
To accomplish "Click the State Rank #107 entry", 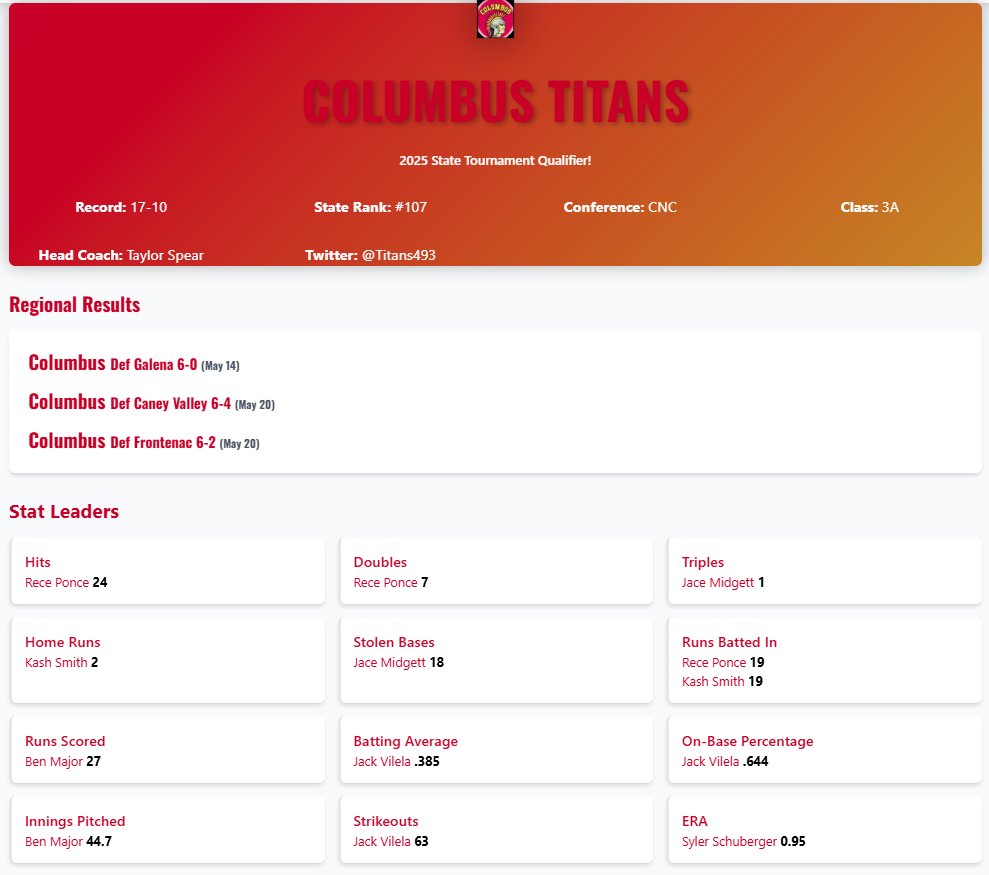I will pyautogui.click(x=370, y=207).
